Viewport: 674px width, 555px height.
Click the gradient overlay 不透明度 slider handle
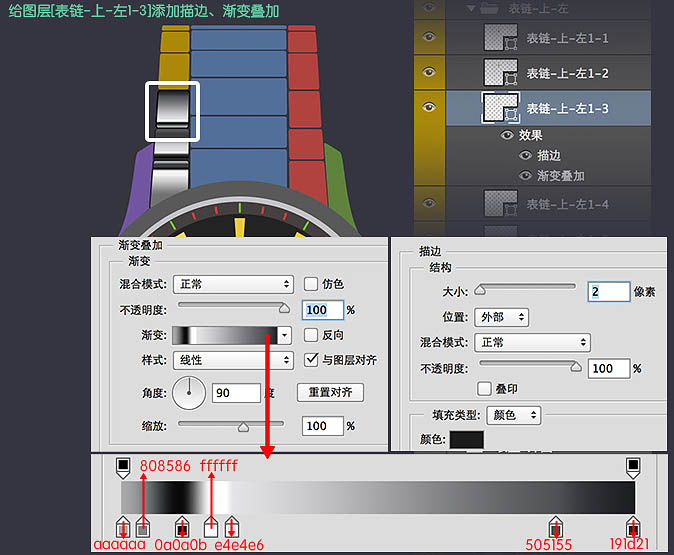pos(284,308)
